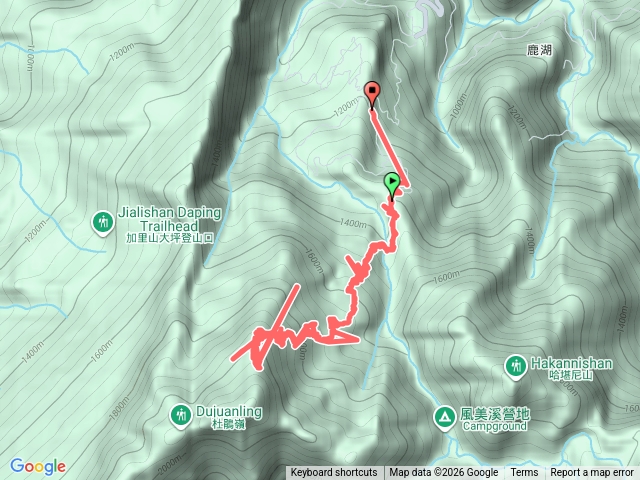Select the Dujuanling hiking icon
This screenshot has width=640, height=480.
[x=180, y=416]
